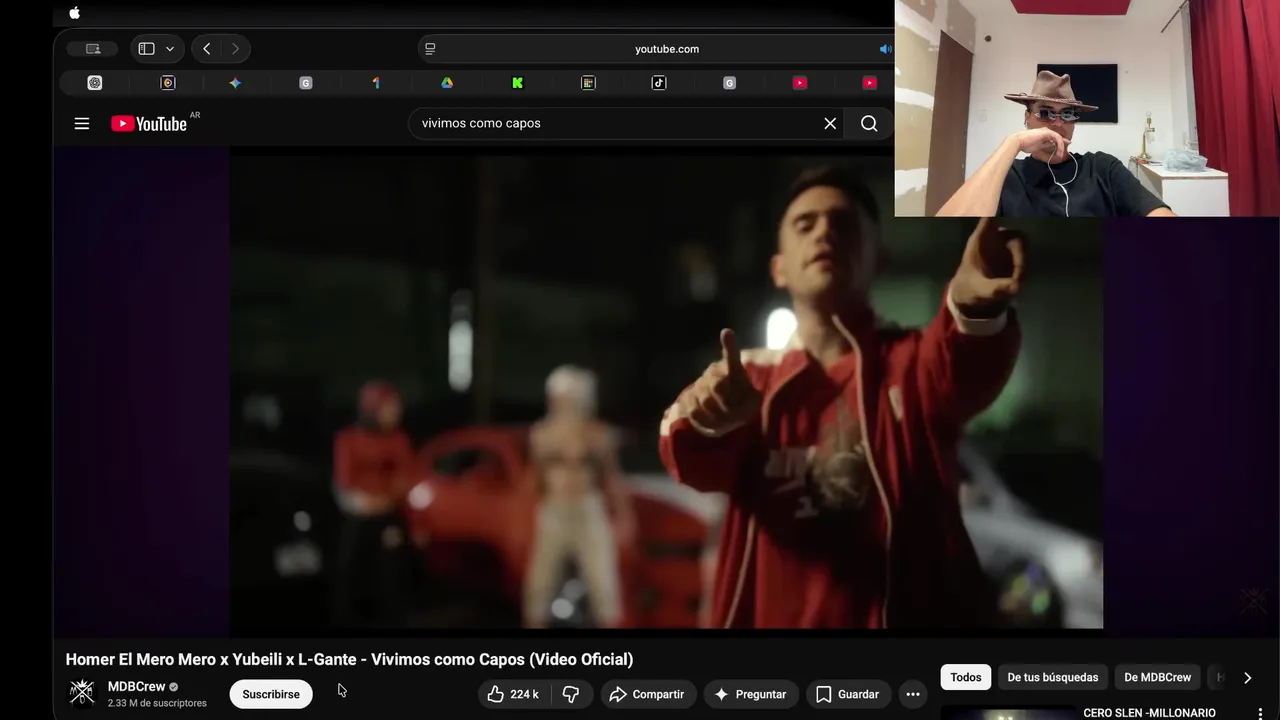Dislike the video with thumbs down
The image size is (1280, 720).
571,694
